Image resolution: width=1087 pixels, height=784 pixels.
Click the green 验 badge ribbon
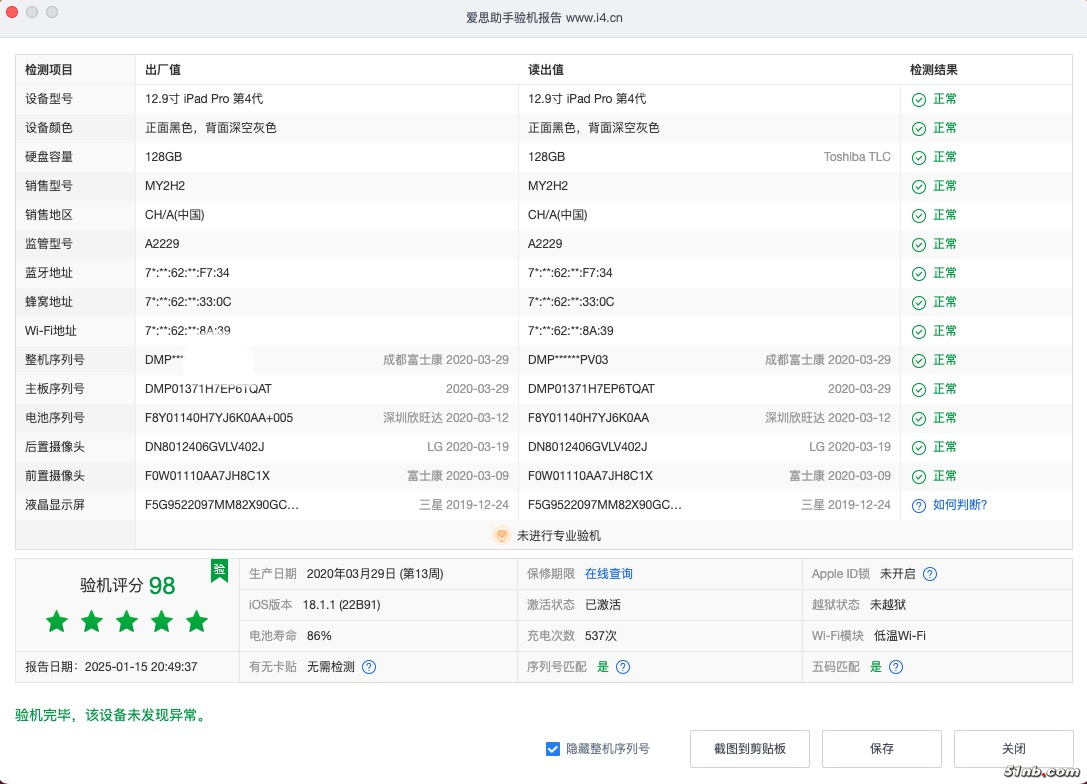(219, 570)
